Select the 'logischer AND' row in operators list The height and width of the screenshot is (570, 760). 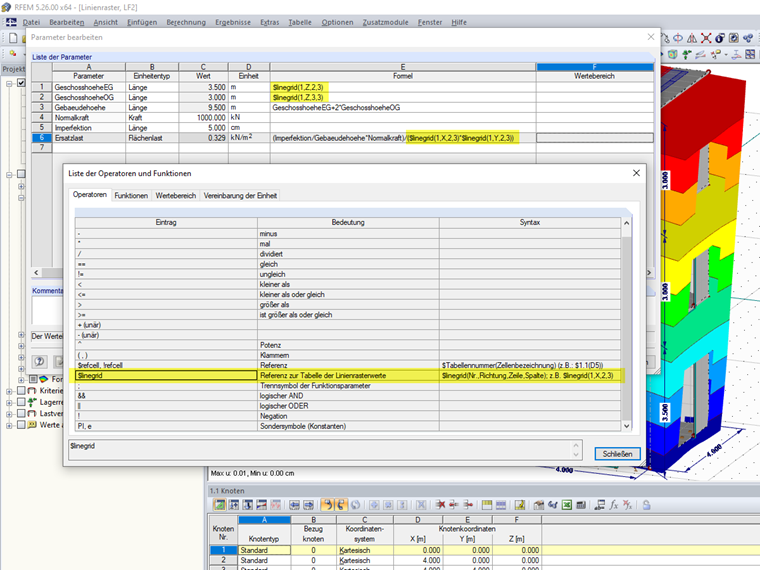pos(348,396)
